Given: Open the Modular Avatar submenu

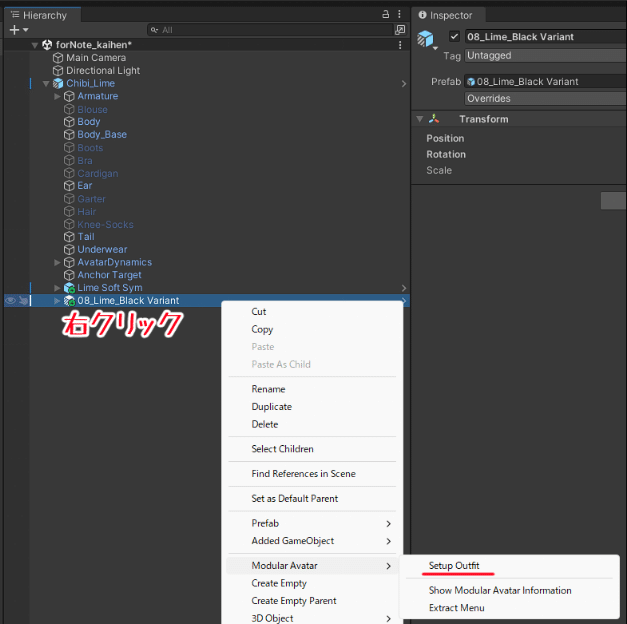Looking at the screenshot, I should 312,566.
